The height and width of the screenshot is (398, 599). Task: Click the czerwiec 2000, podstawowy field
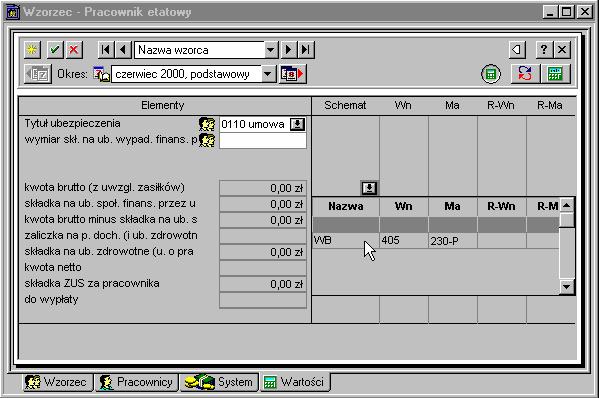pos(186,74)
